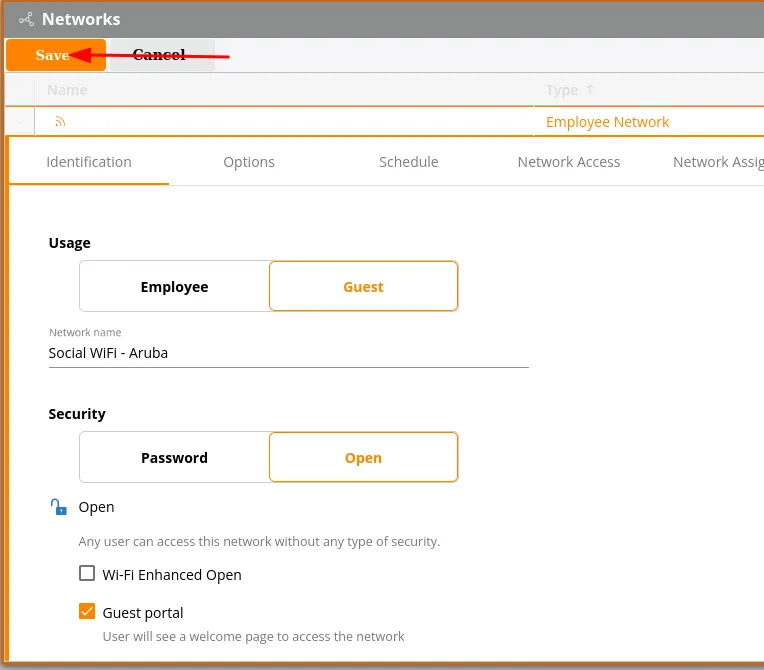Viewport: 764px width, 670px height.
Task: Select Guest usage option
Action: 363,287
